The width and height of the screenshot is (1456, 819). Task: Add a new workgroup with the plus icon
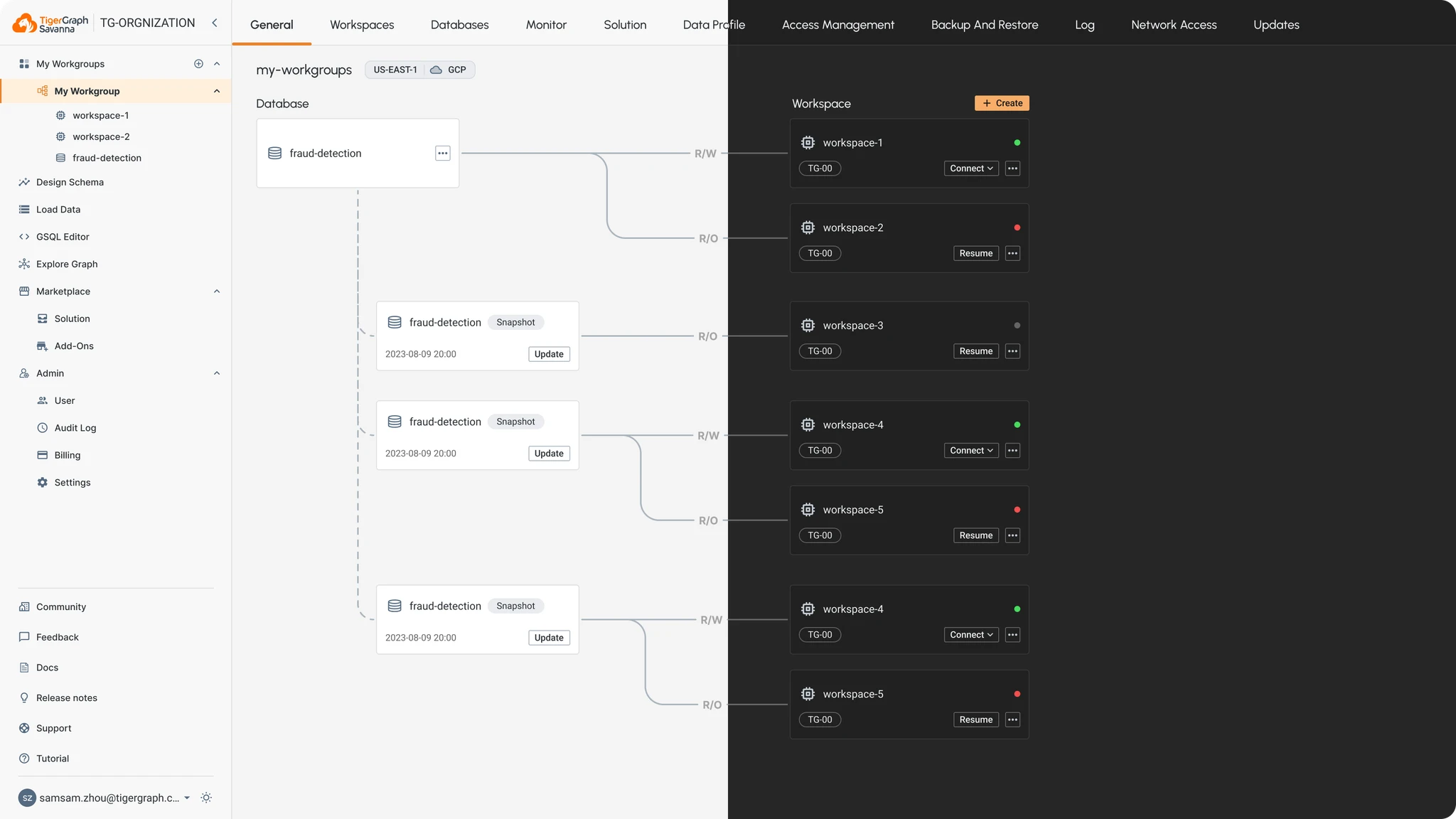tap(198, 64)
